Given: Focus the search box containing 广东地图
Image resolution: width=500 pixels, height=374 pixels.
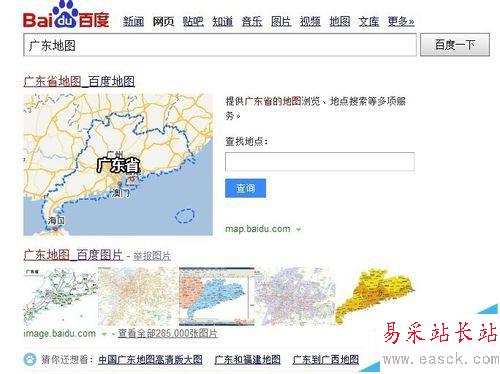Looking at the screenshot, I should [220, 45].
